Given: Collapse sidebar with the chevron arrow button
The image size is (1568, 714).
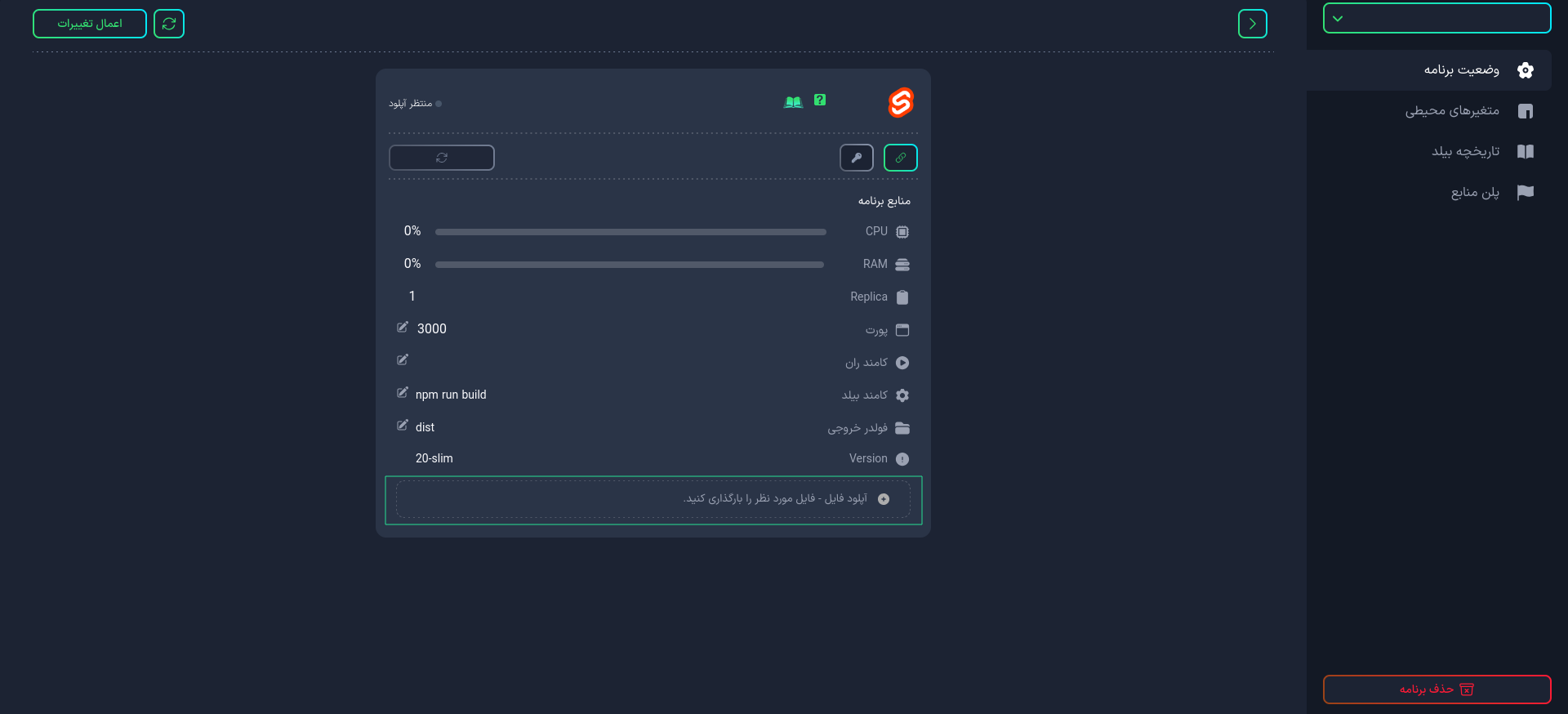Looking at the screenshot, I should (x=1253, y=24).
